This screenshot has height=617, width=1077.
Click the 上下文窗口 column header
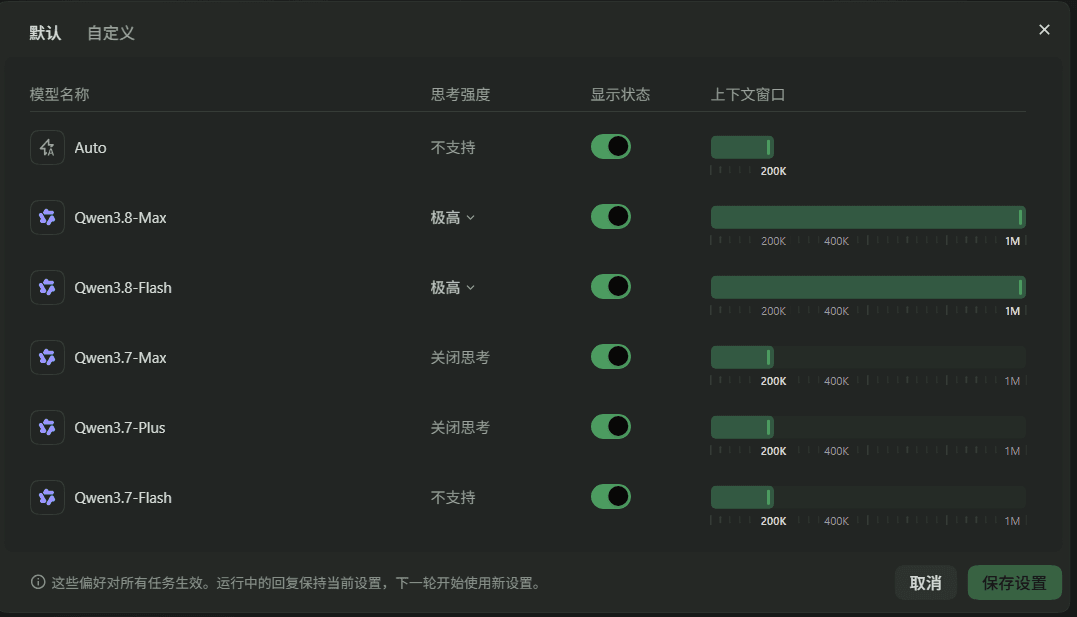coord(748,95)
